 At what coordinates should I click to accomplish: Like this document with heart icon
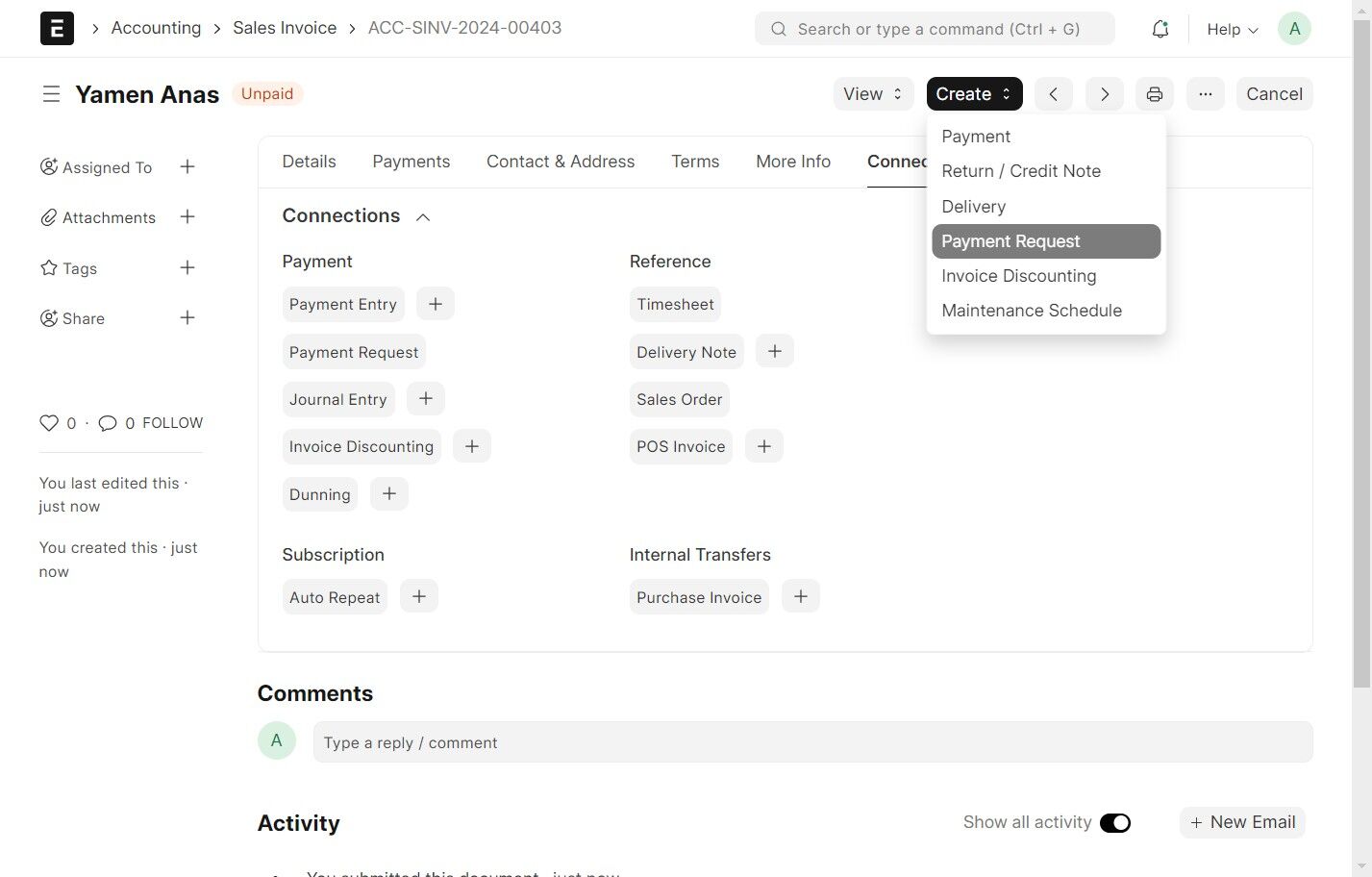49,423
